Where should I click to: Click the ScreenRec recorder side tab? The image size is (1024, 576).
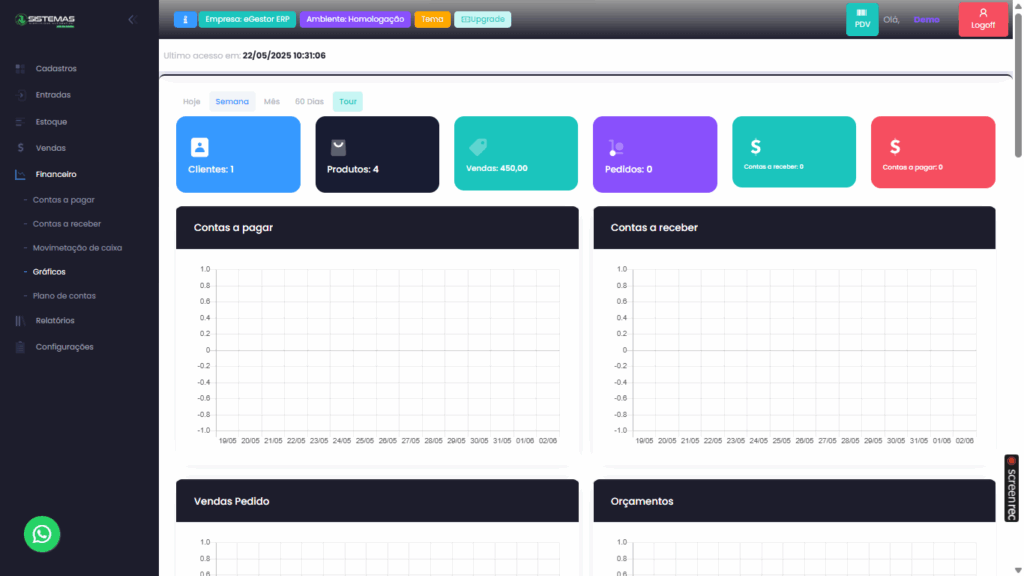tap(1012, 488)
